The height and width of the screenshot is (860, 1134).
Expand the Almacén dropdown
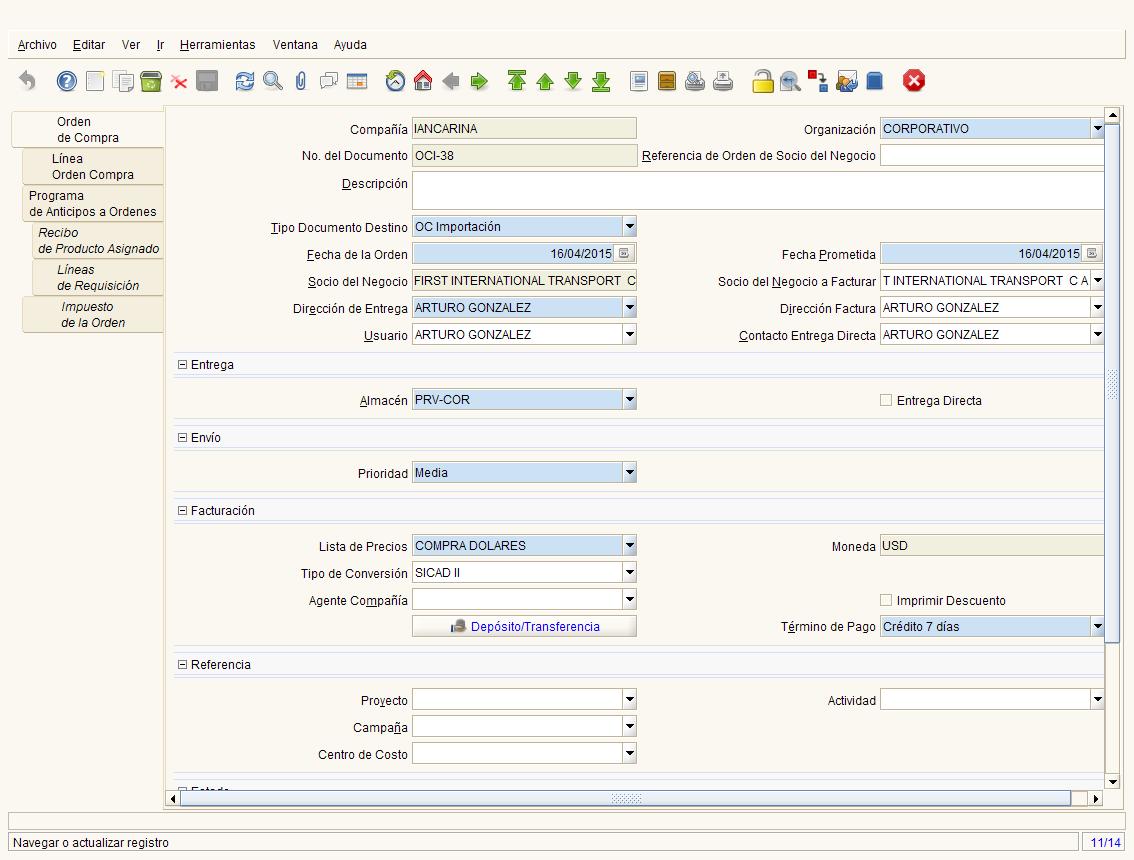click(629, 399)
